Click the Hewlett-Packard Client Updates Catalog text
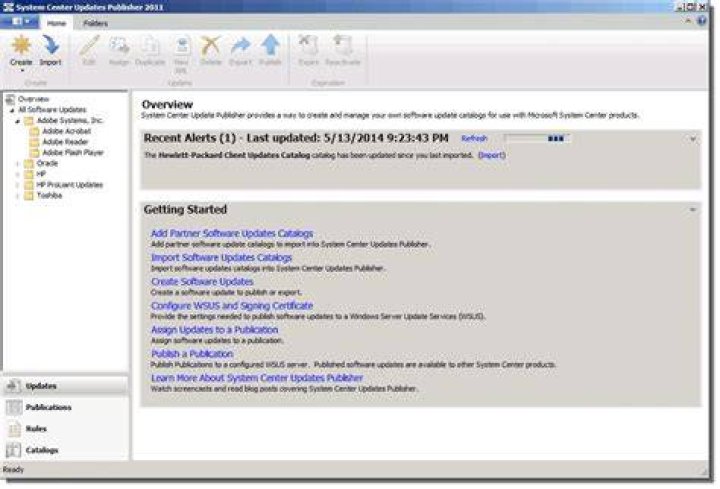720x489 pixels. point(234,155)
